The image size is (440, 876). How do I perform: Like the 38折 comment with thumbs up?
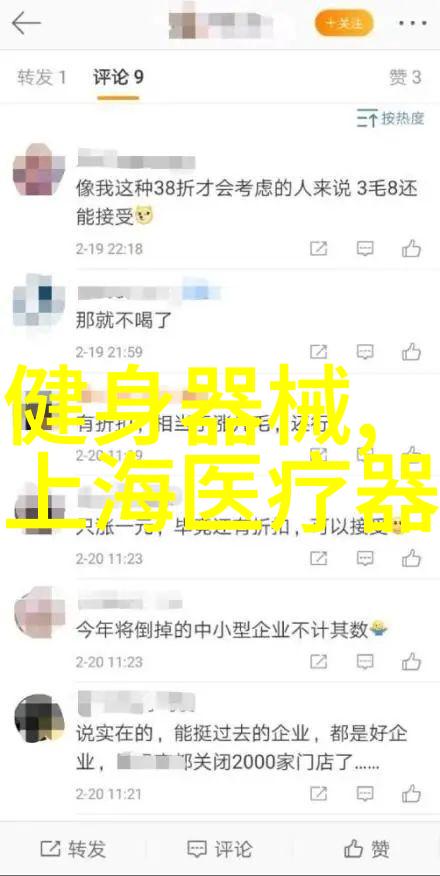click(x=411, y=249)
